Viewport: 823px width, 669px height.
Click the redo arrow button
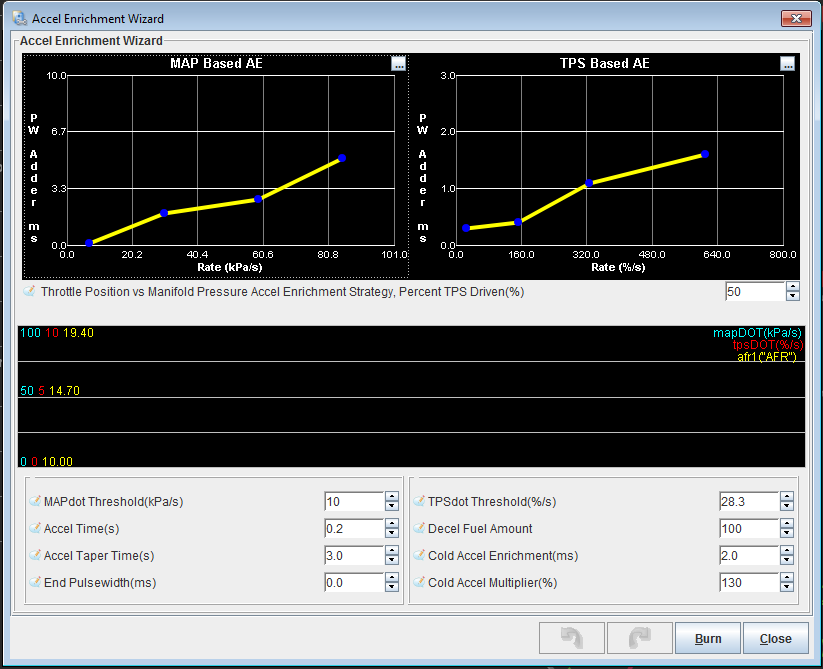coord(637,638)
